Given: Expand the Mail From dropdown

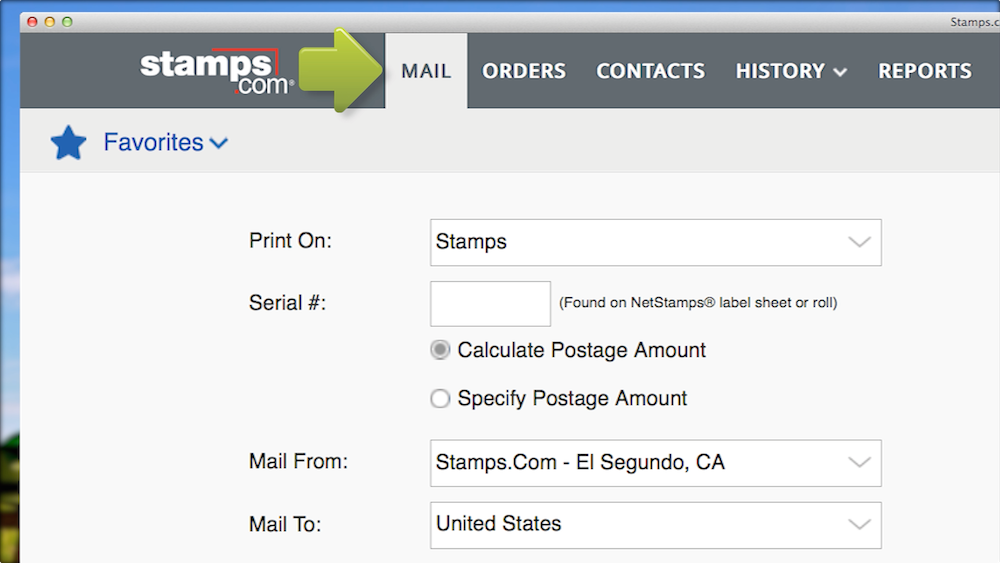Looking at the screenshot, I should [x=655, y=463].
